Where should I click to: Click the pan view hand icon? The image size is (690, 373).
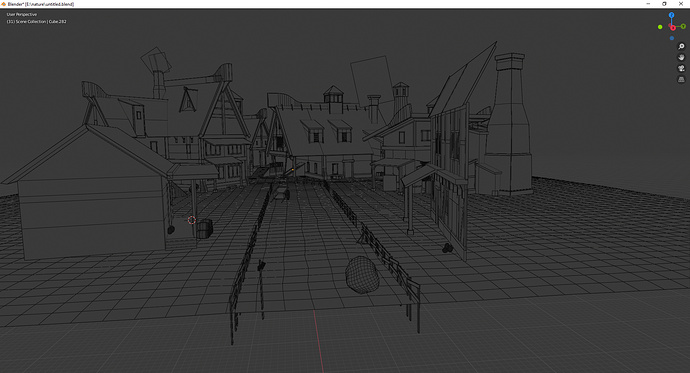click(x=681, y=57)
